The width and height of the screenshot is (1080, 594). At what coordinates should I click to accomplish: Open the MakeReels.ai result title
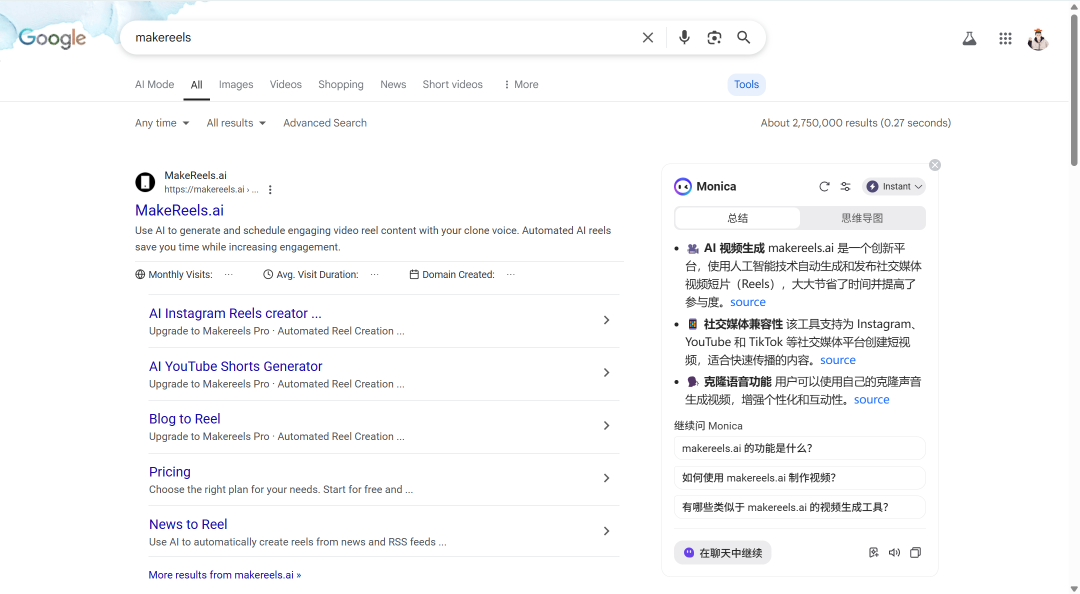[180, 211]
